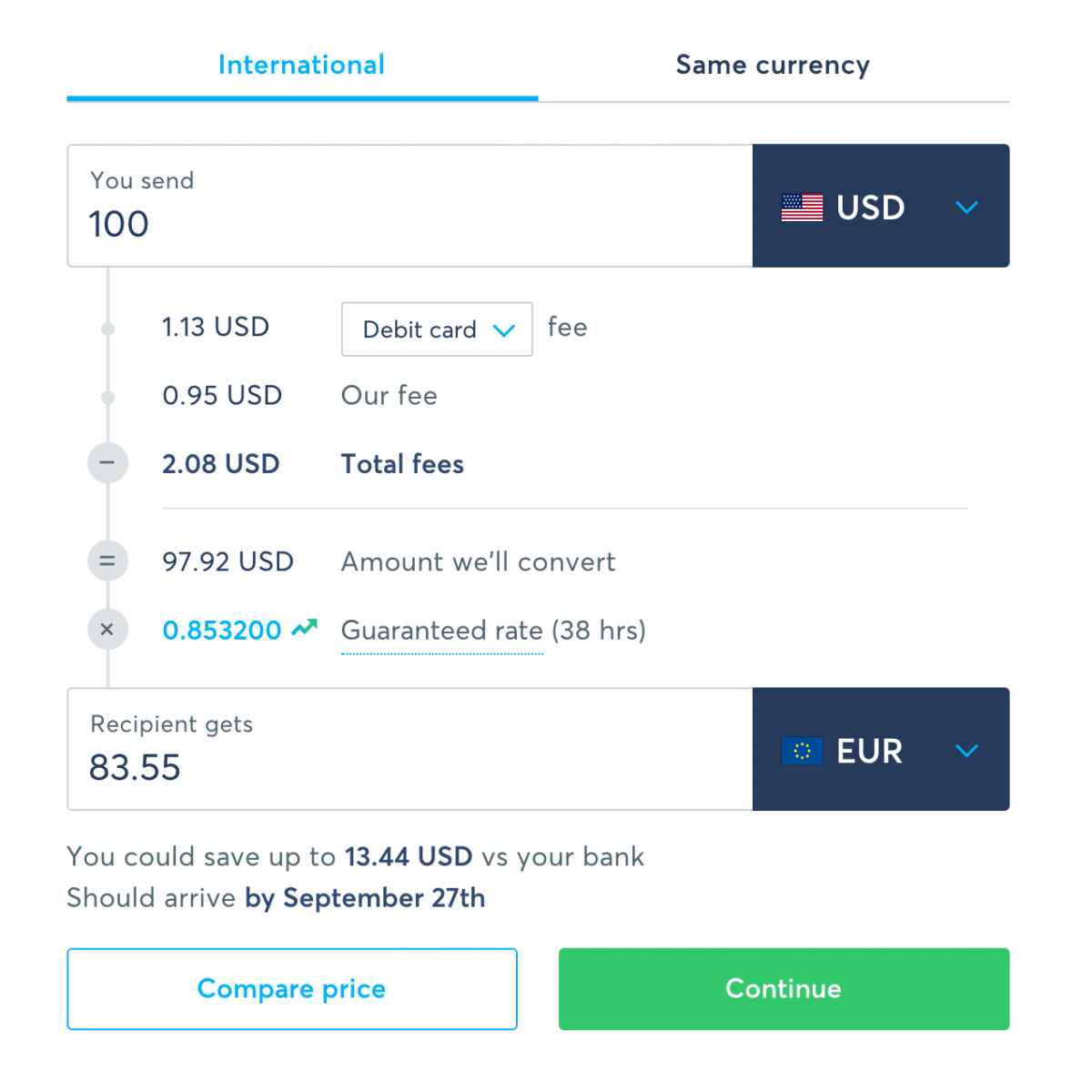This screenshot has height=1092, width=1092.
Task: Click the EU flag icon
Action: (802, 751)
